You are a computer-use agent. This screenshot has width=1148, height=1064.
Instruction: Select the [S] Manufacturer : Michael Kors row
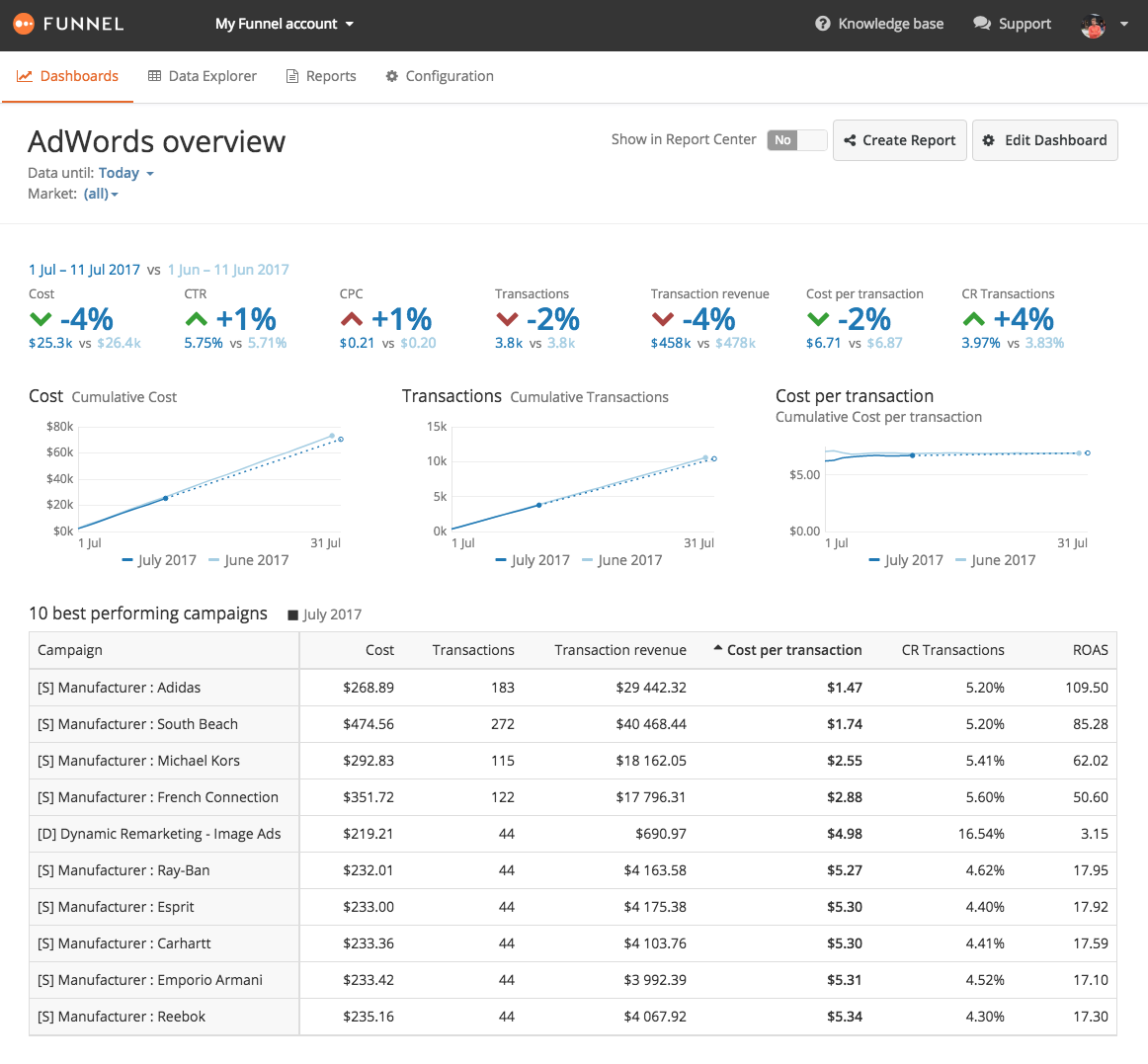pyautogui.click(x=573, y=761)
